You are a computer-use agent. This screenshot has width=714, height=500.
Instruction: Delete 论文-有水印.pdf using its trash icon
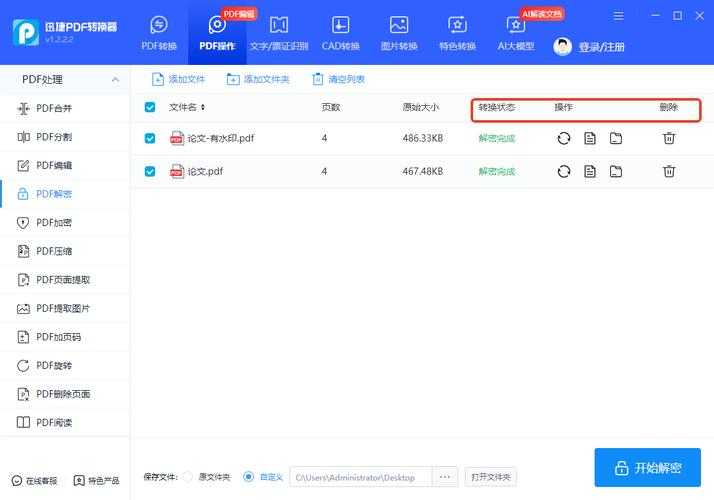click(669, 138)
